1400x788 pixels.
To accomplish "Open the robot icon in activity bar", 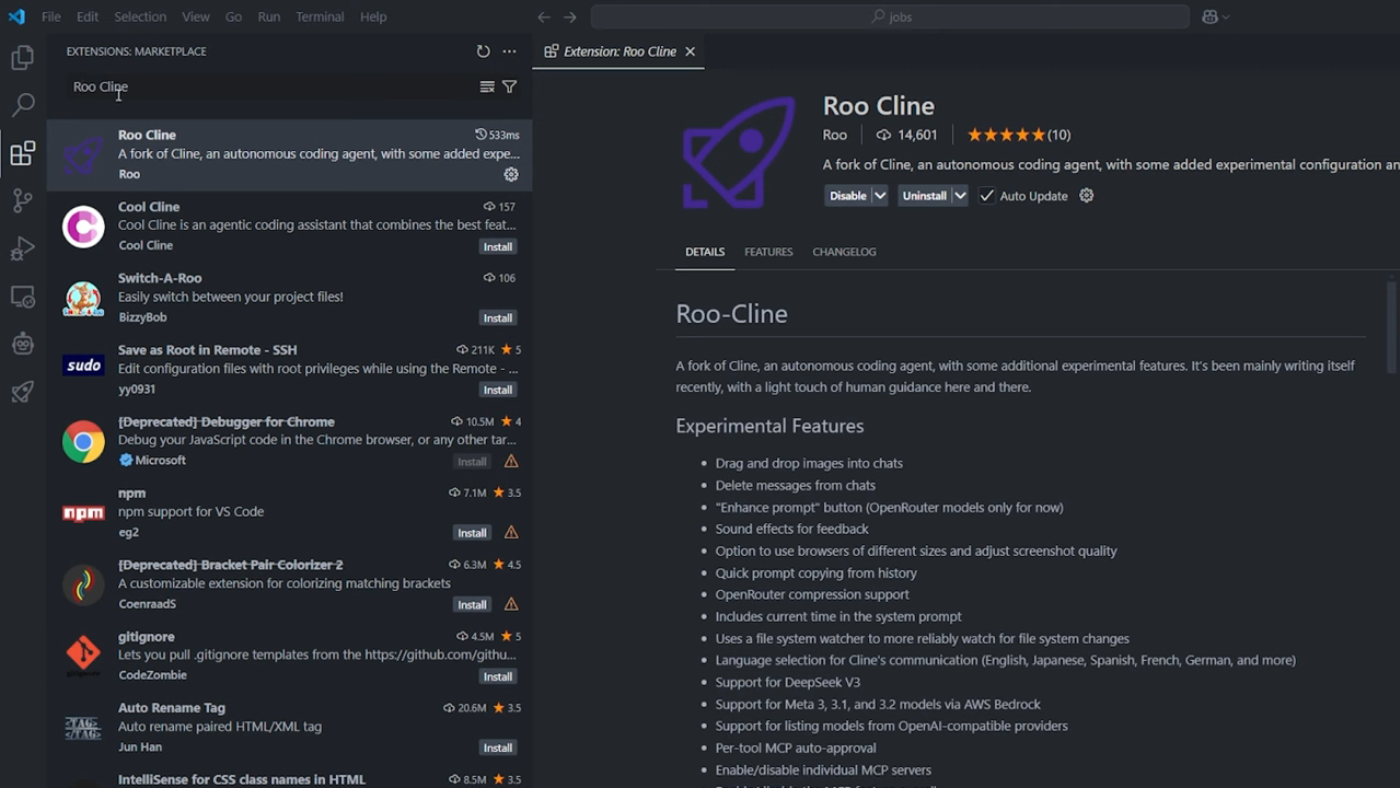I will pos(22,344).
